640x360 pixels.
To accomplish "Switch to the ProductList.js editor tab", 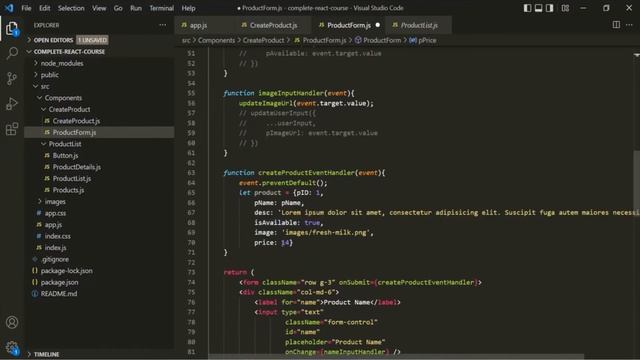I will (419, 25).
